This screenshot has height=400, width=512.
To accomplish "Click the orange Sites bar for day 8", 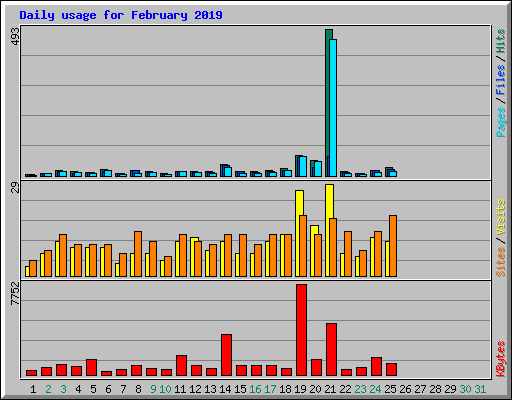I will [x=138, y=254].
